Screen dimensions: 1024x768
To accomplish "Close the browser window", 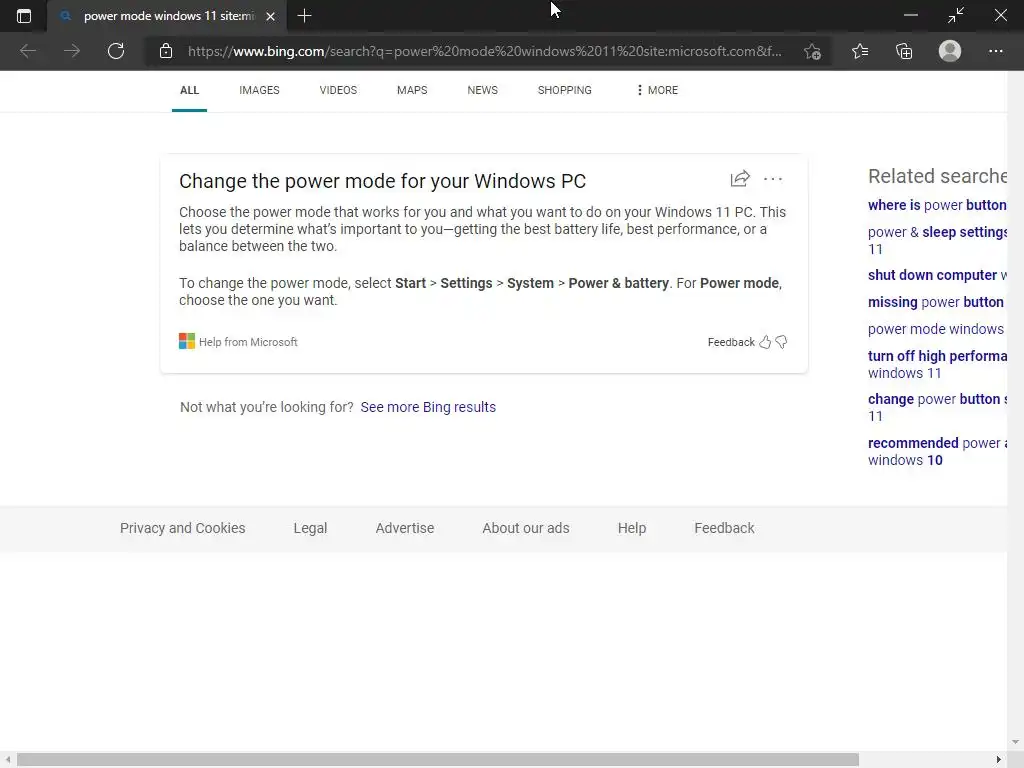I will [x=1000, y=15].
